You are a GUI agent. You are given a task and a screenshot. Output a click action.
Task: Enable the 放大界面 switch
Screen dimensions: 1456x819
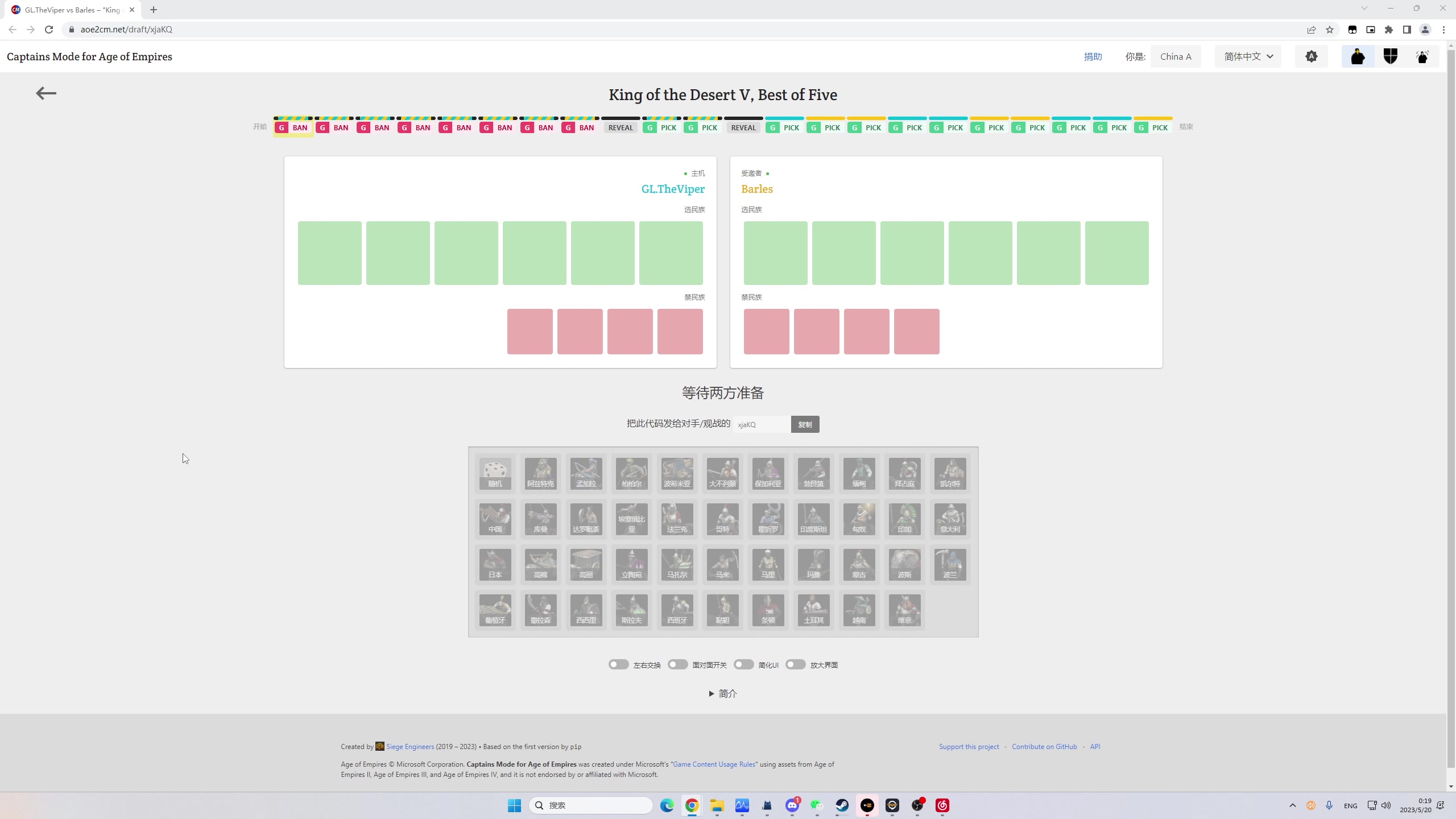tap(795, 664)
